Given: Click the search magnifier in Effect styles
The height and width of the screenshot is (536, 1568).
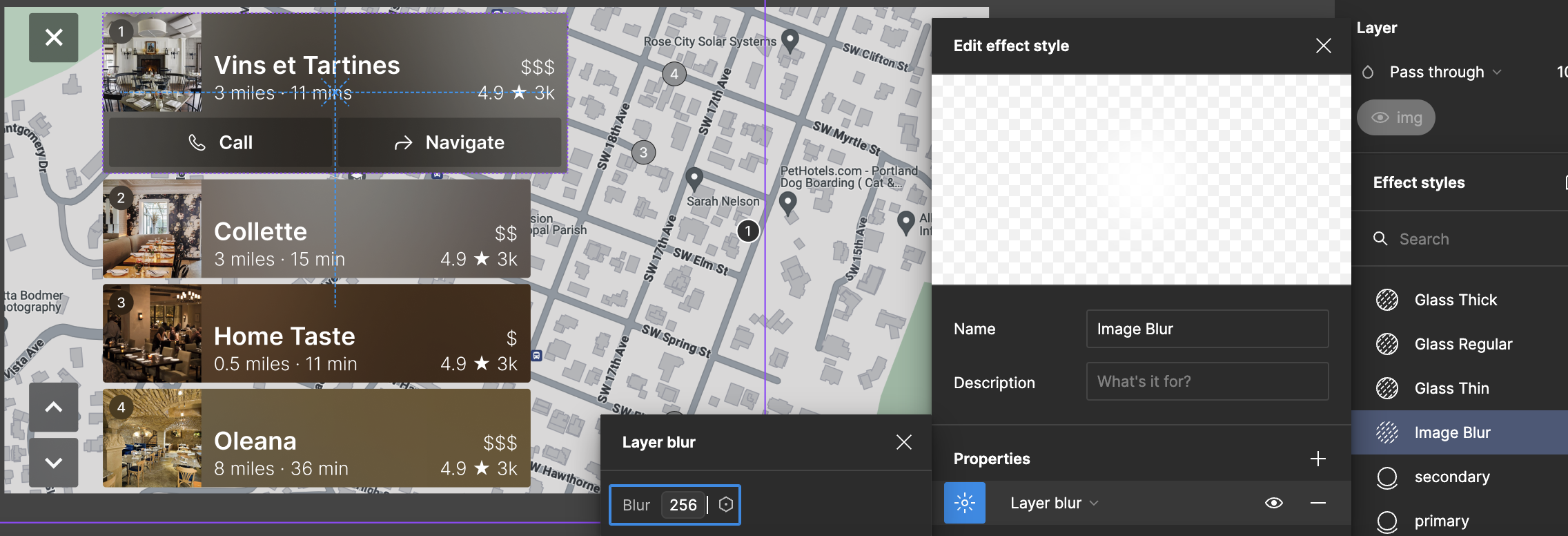Looking at the screenshot, I should (1380, 239).
